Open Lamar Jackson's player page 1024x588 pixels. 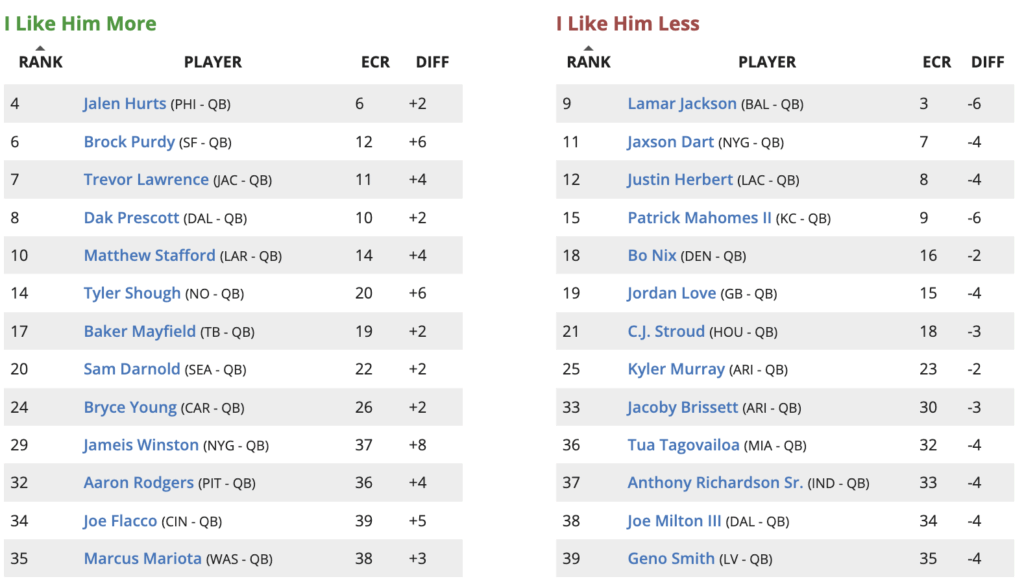click(x=682, y=104)
